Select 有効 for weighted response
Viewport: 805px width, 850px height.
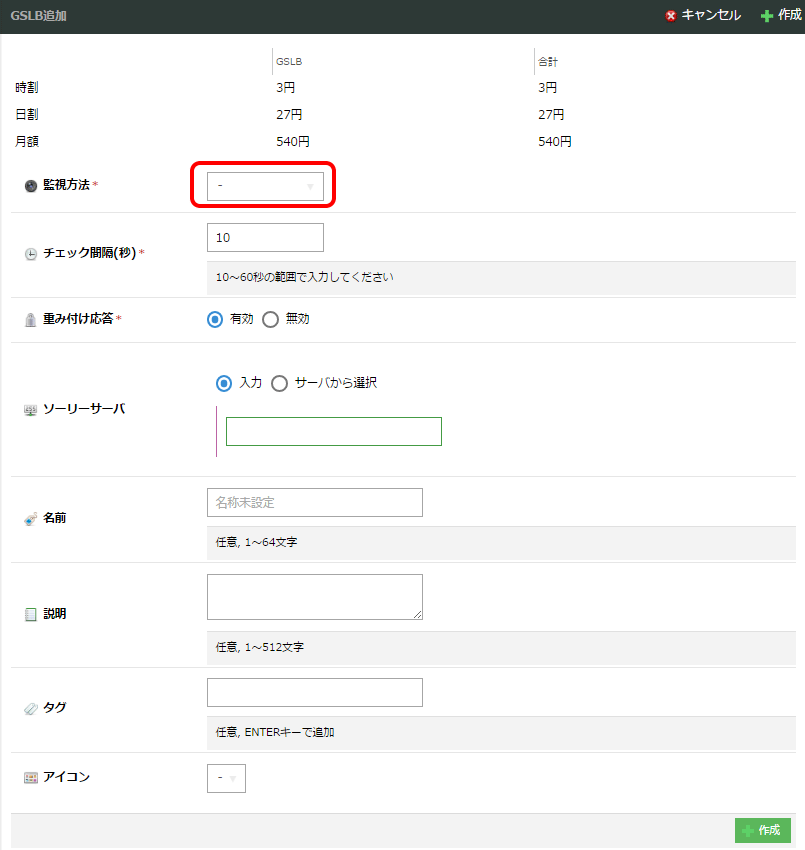tap(215, 320)
